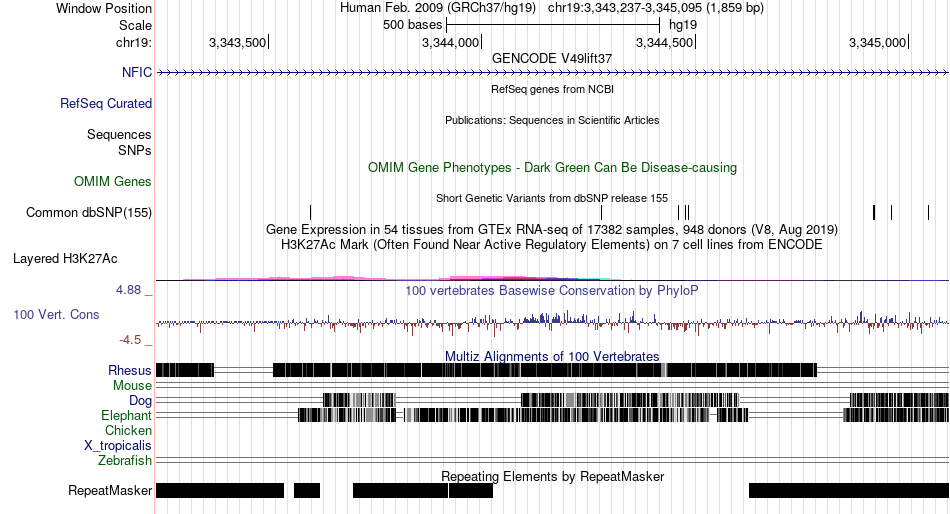Click the Short Genetic Variants dbSNP title
This screenshot has height=514, width=950.
552,198
